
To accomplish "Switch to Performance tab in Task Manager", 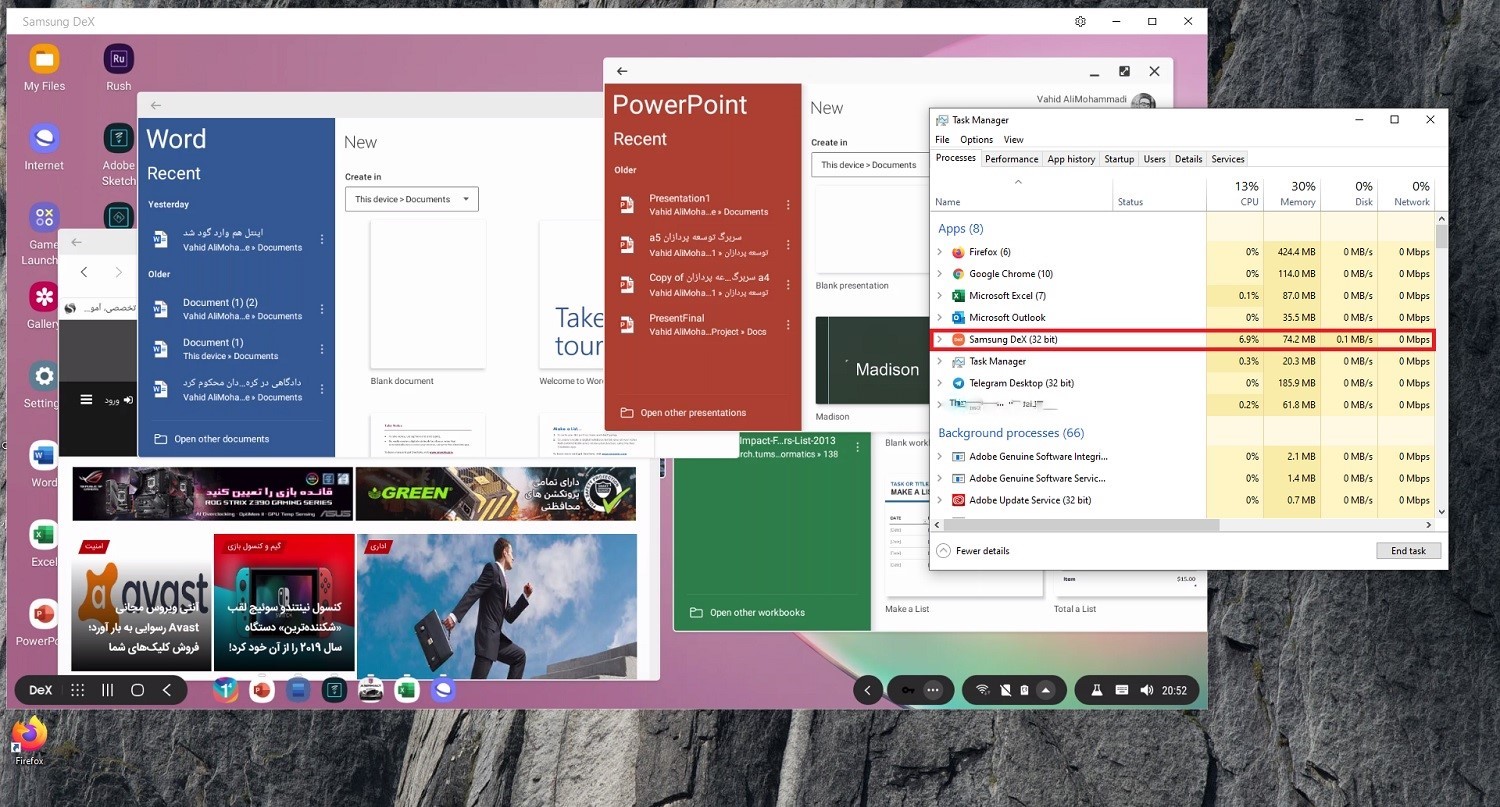I will [x=1012, y=159].
